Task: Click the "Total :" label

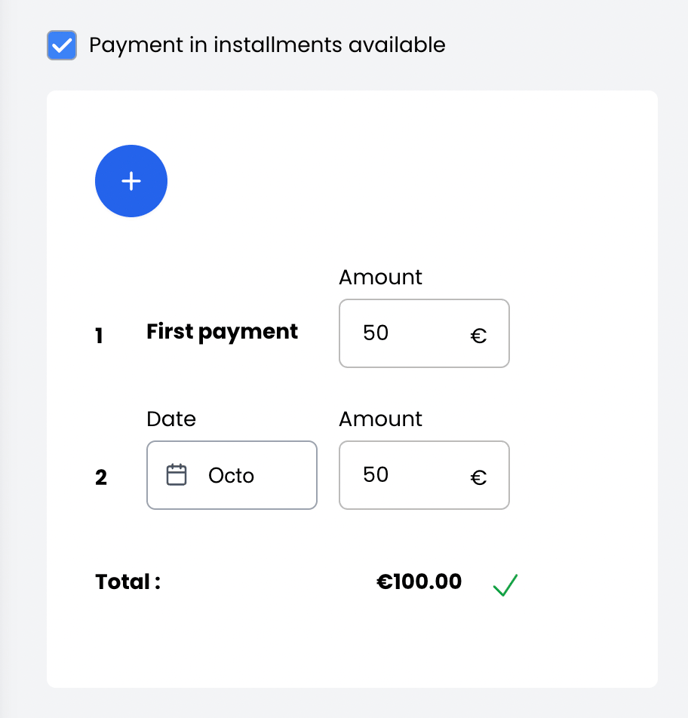Action: [128, 582]
